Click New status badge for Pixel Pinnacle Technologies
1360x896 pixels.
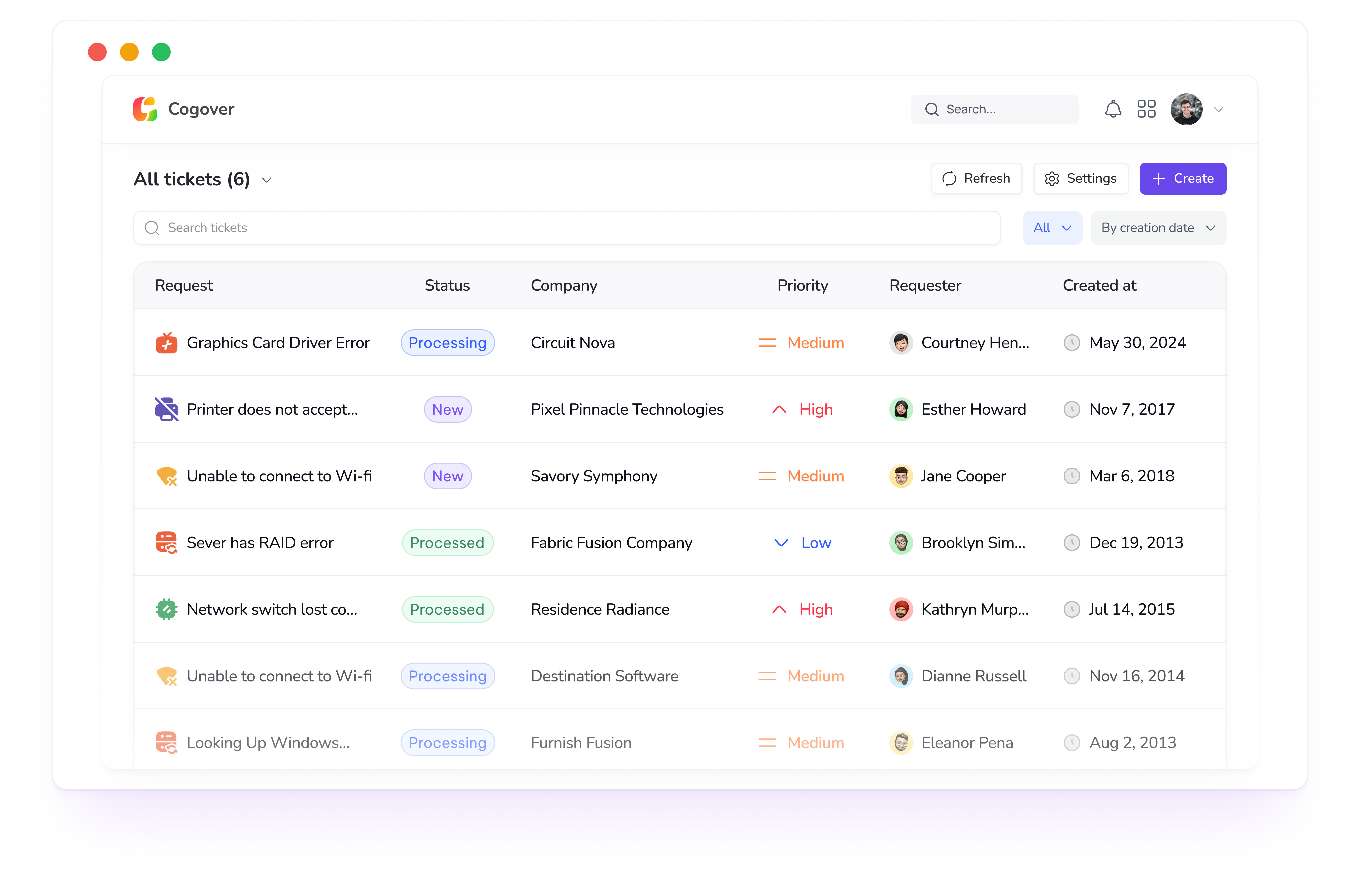[447, 410]
